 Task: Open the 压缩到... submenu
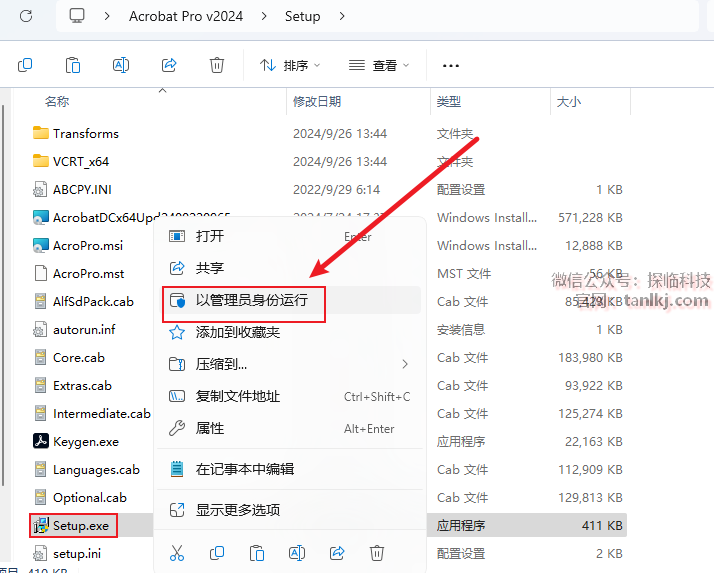tap(290, 364)
